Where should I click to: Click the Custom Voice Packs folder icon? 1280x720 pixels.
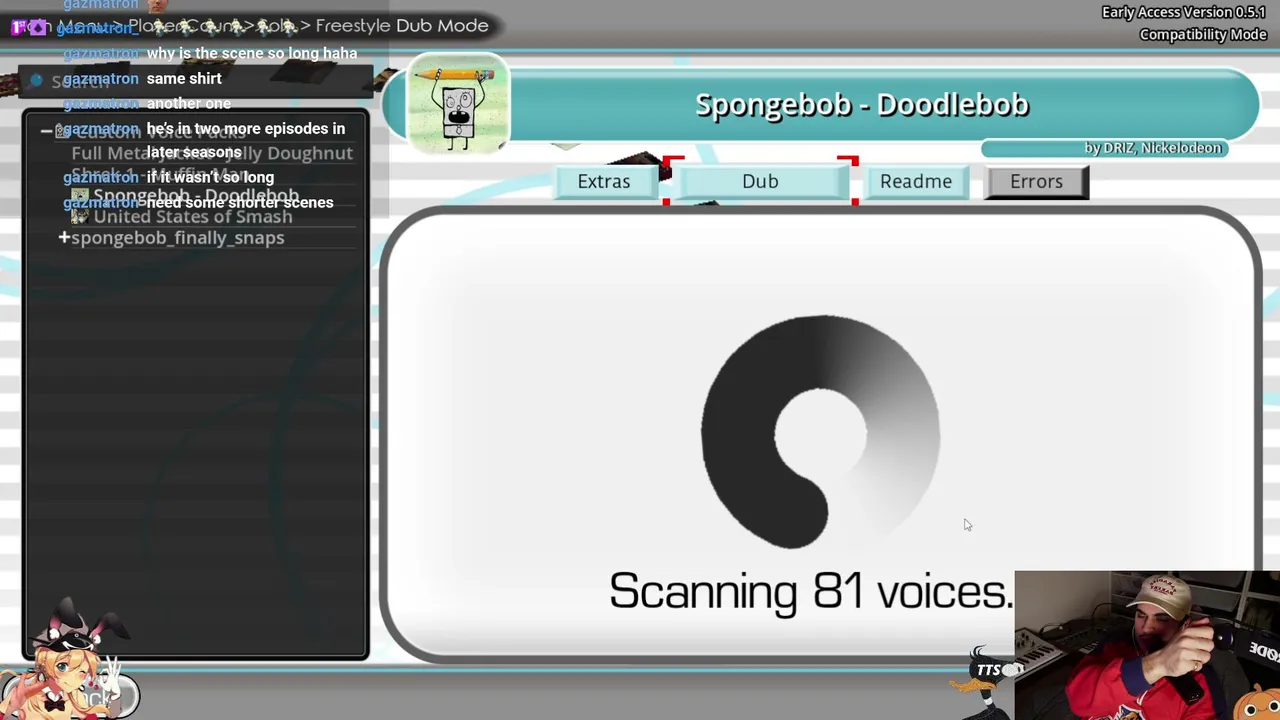tap(62, 131)
